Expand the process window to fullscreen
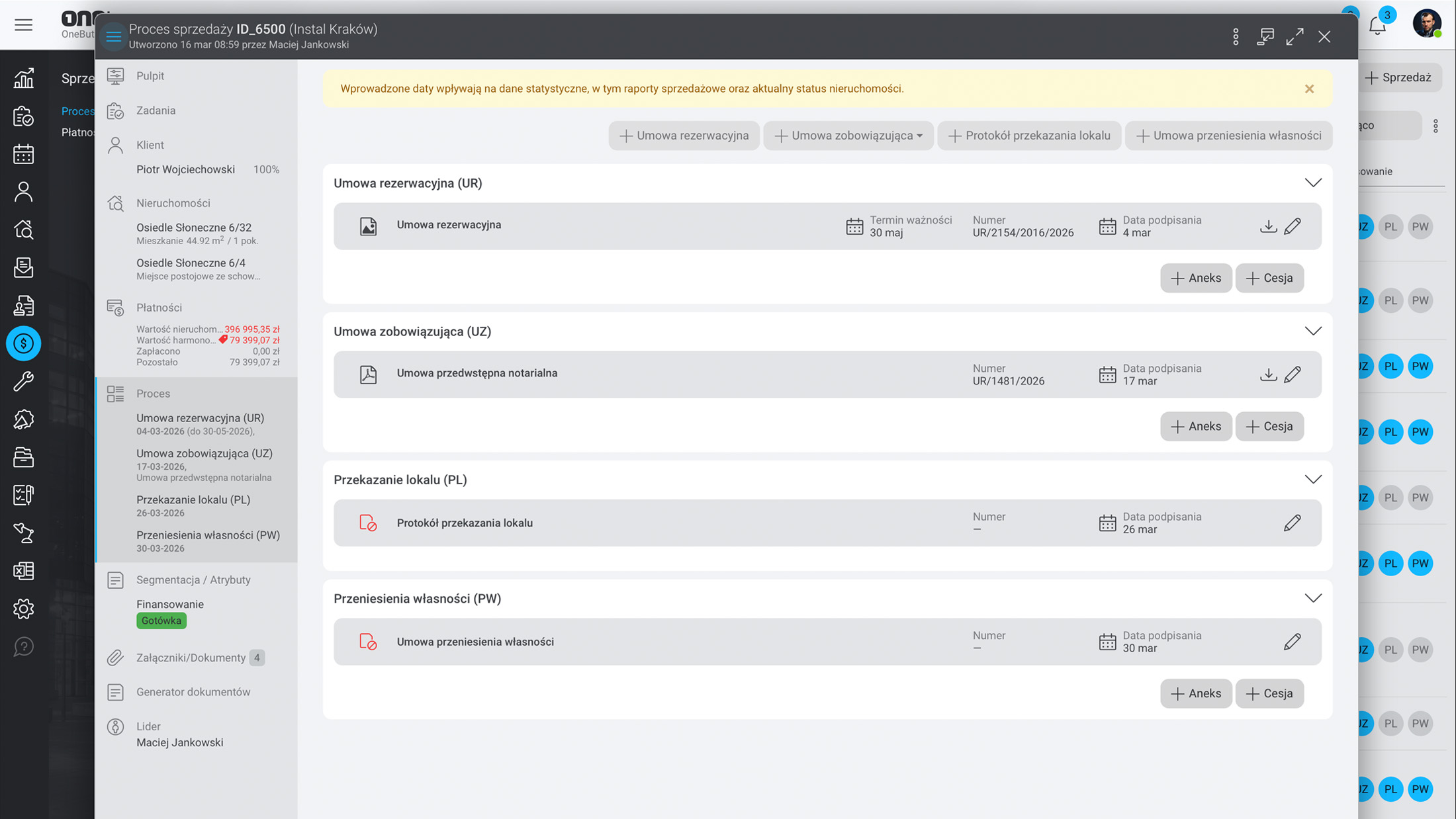 click(x=1295, y=36)
